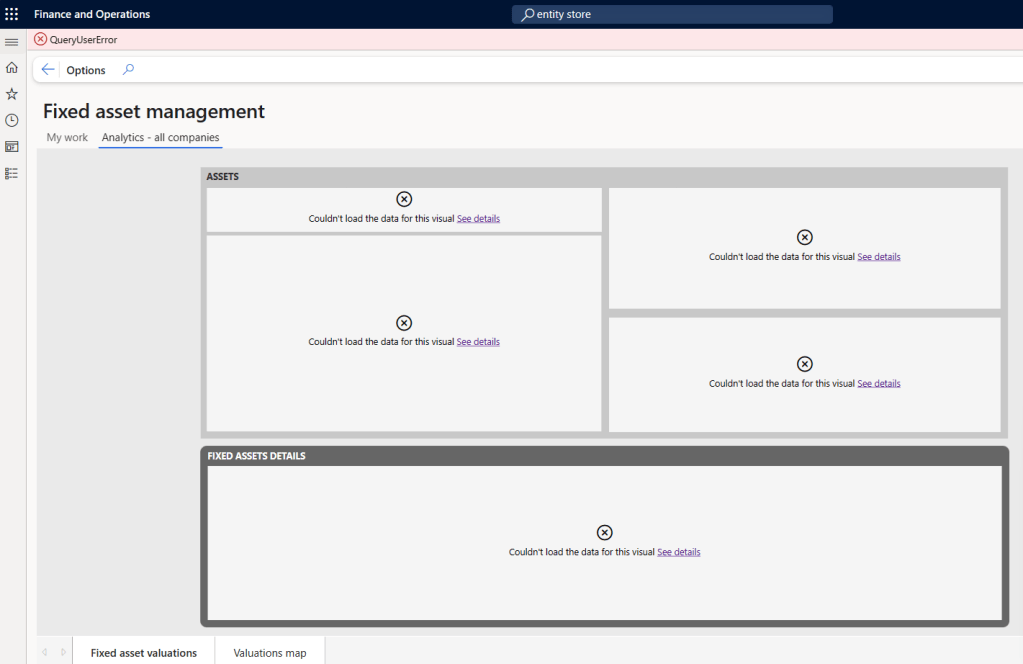1023x664 pixels.
Task: Click next page arrow near bottom tabs
Action: pos(63,653)
